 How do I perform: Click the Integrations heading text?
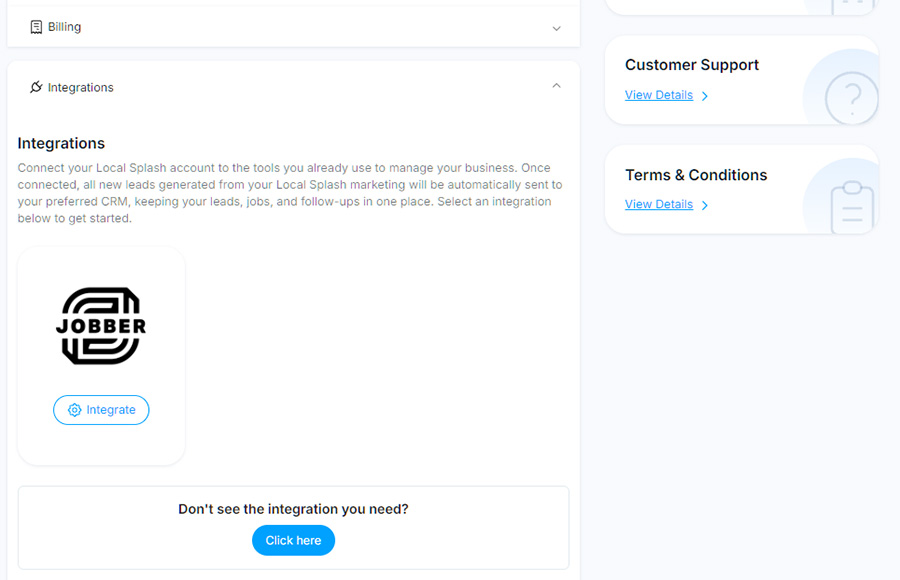coord(61,143)
